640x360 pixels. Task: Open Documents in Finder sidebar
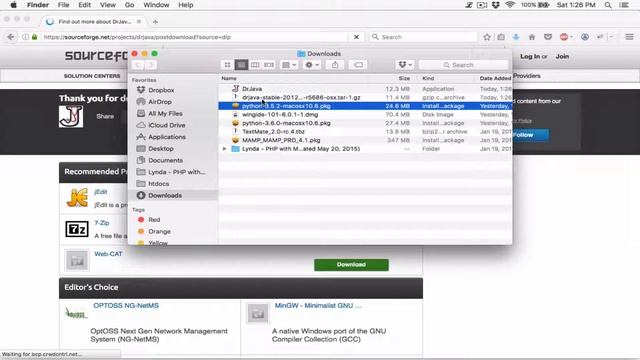point(165,160)
